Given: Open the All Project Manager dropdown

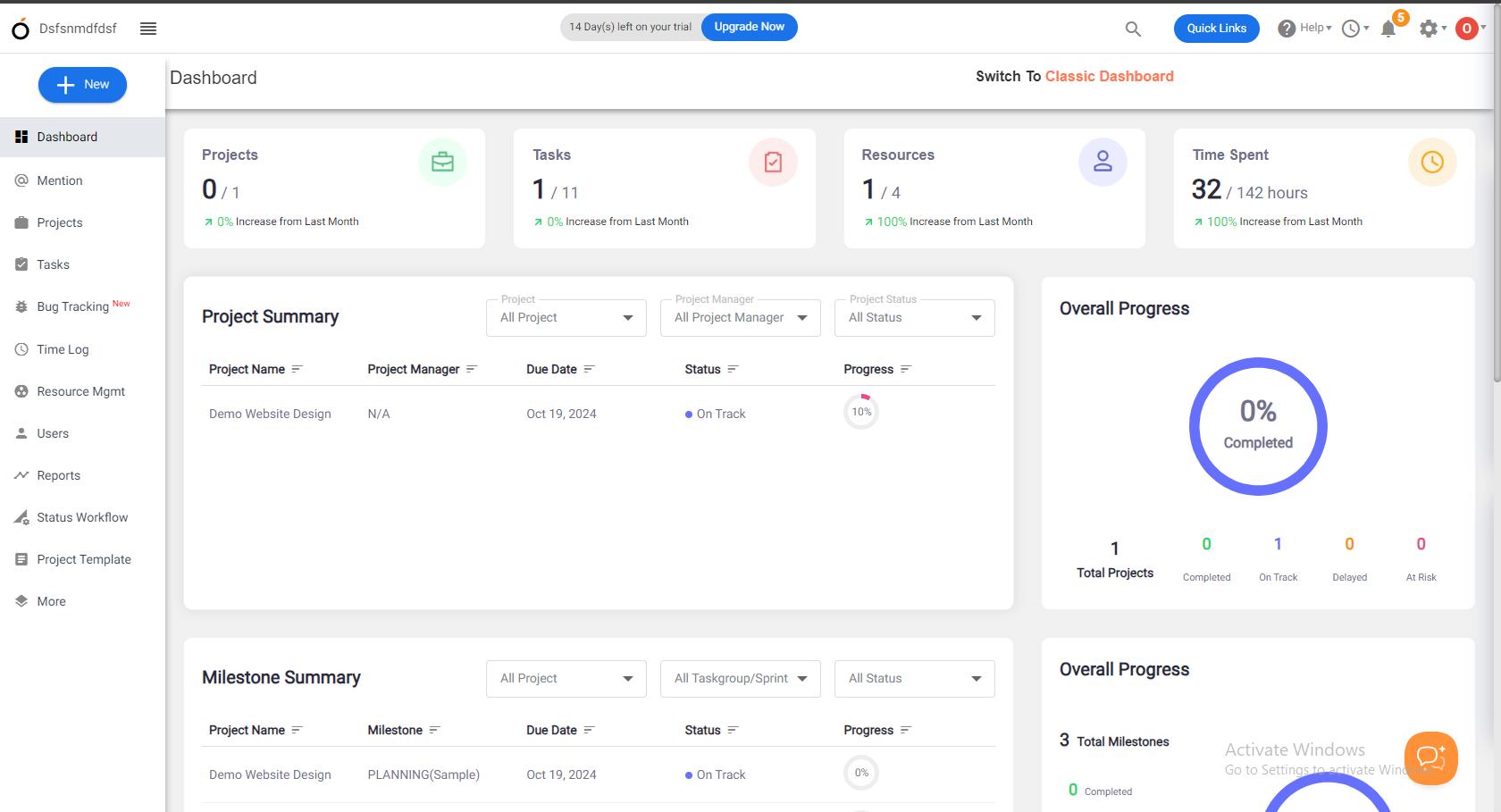Looking at the screenshot, I should tap(741, 318).
